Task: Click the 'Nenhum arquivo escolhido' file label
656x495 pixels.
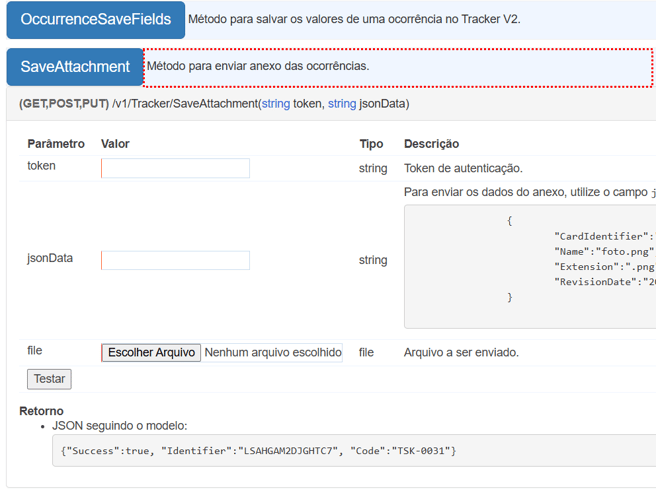Action: click(x=272, y=352)
